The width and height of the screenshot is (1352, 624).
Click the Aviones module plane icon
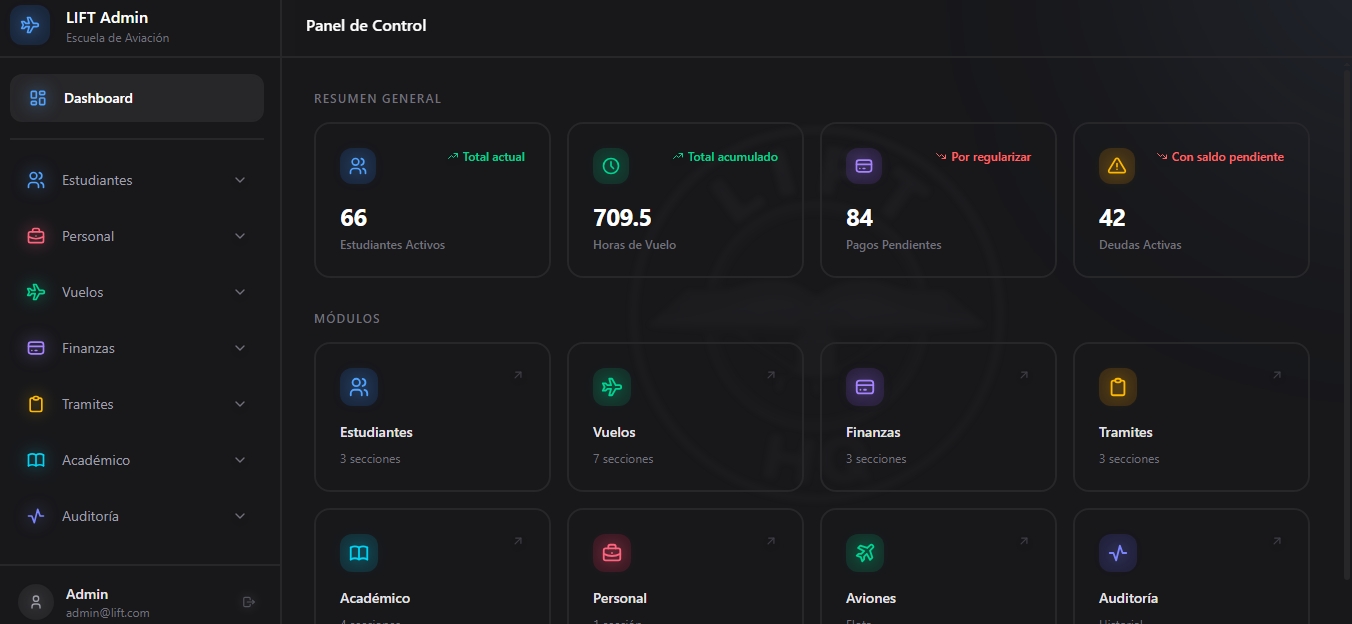click(x=864, y=553)
